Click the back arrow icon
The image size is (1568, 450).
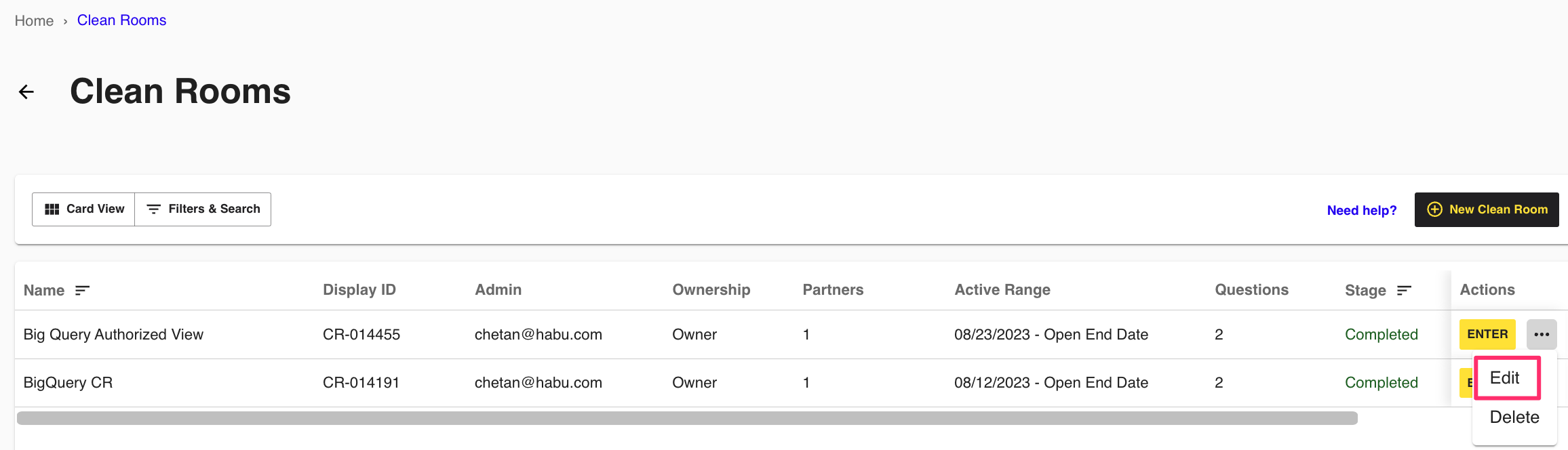26,92
